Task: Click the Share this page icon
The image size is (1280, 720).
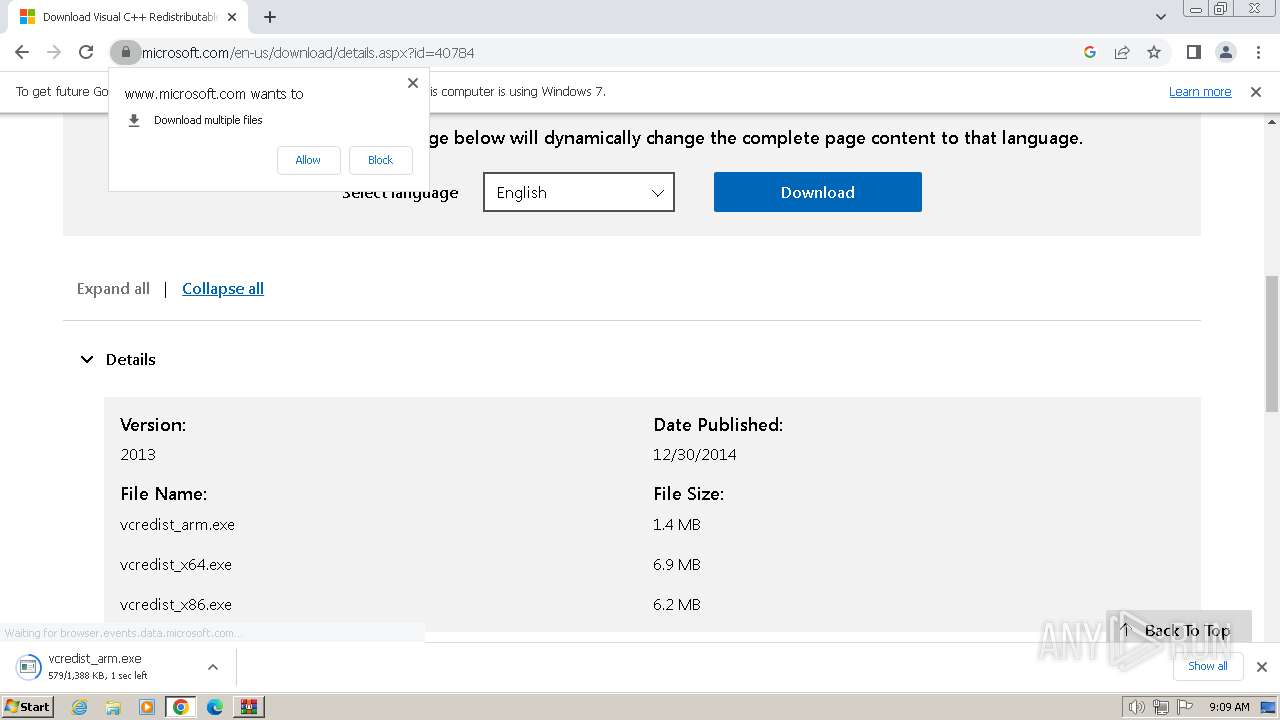Action: (1122, 53)
